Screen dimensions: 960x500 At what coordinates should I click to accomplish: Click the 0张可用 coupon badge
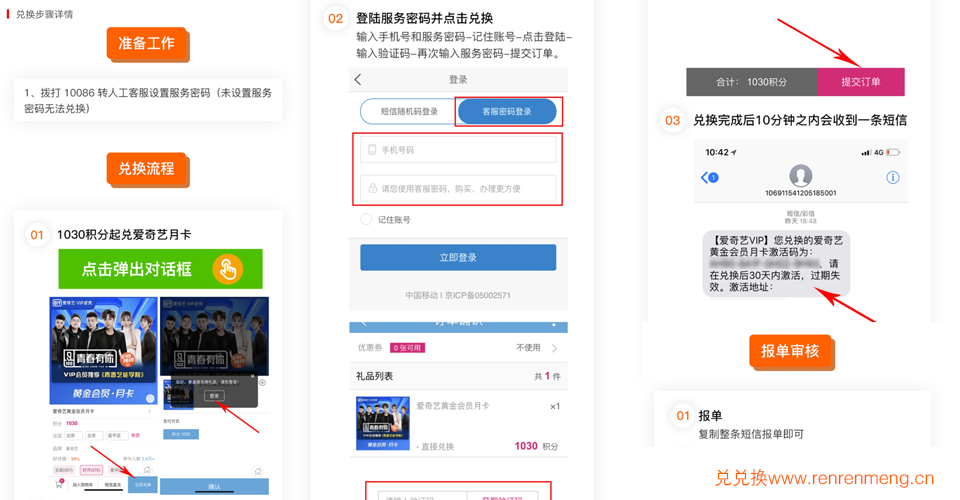click(x=407, y=348)
